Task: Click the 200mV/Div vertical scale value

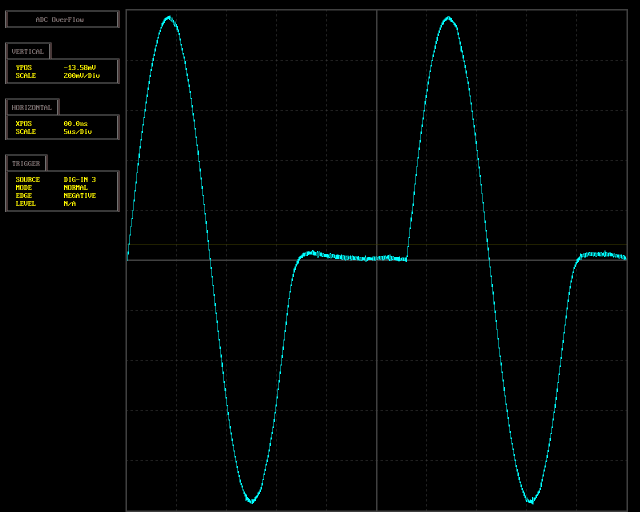Action: click(x=81, y=76)
